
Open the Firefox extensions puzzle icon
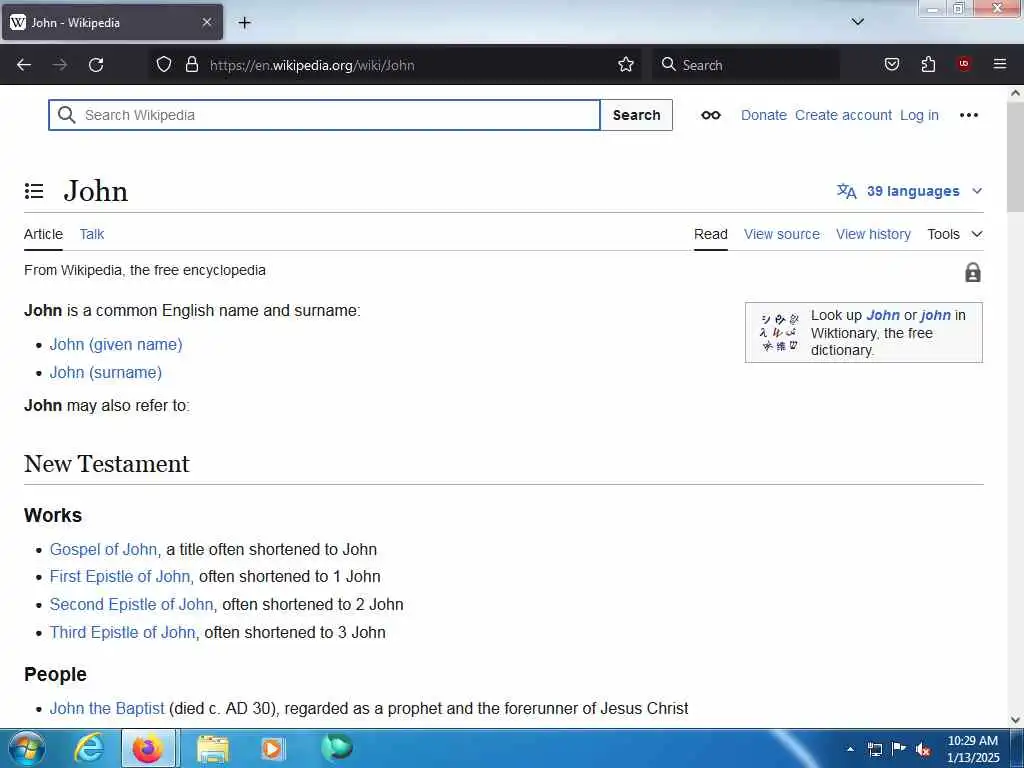928,64
